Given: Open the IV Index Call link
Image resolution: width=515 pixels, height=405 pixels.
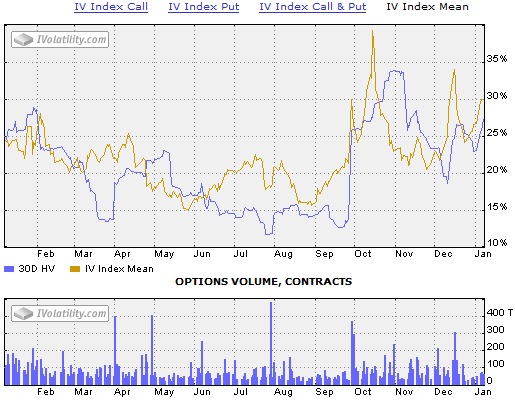Looking at the screenshot, I should click(x=111, y=7).
